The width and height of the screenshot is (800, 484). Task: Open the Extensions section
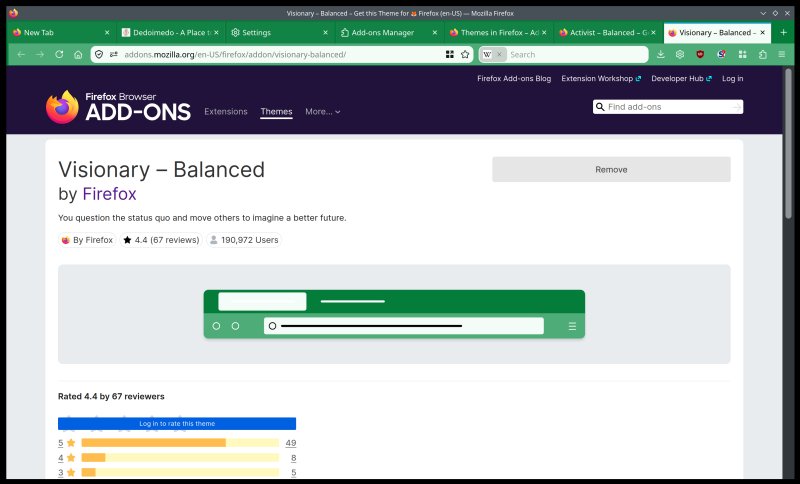(226, 112)
